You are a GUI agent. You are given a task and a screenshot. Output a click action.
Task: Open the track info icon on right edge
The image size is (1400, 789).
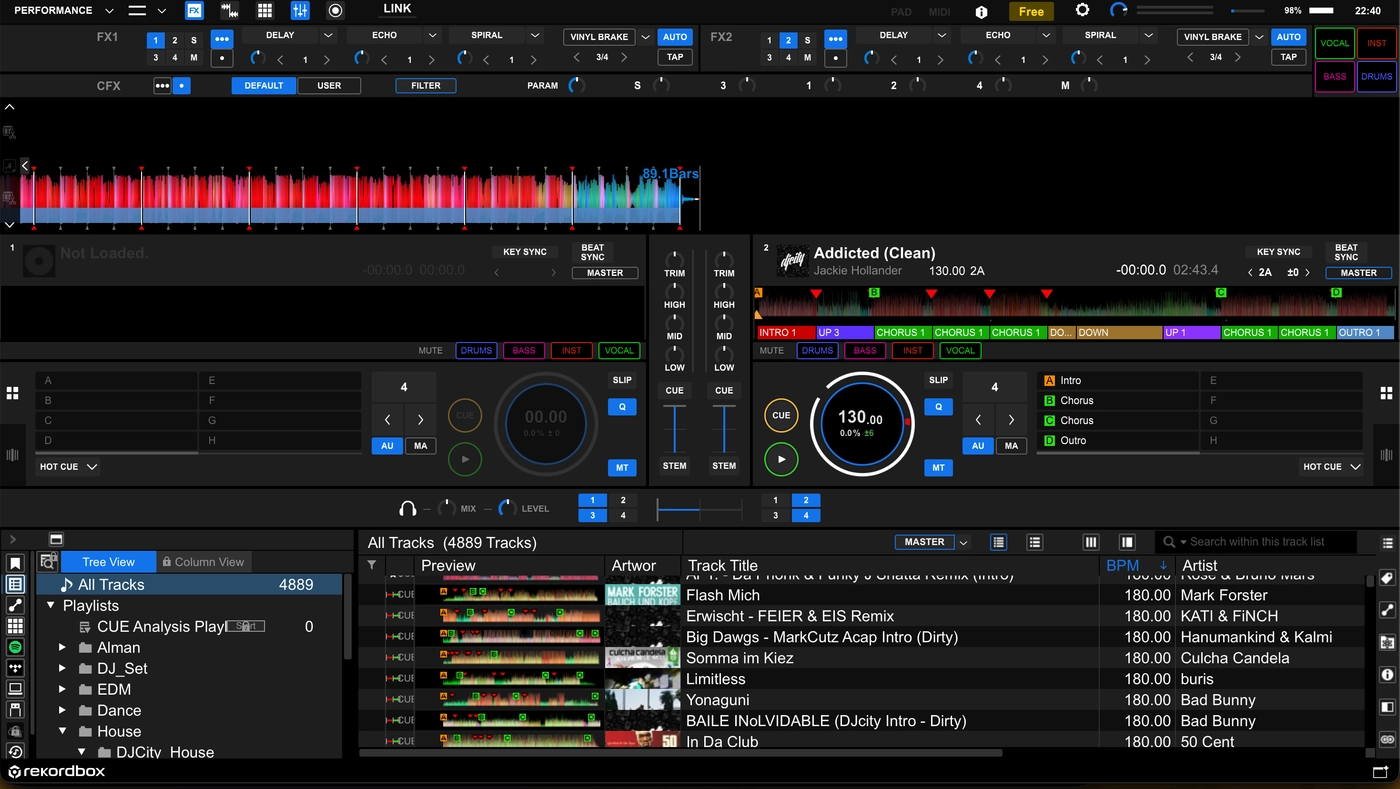[1387, 675]
